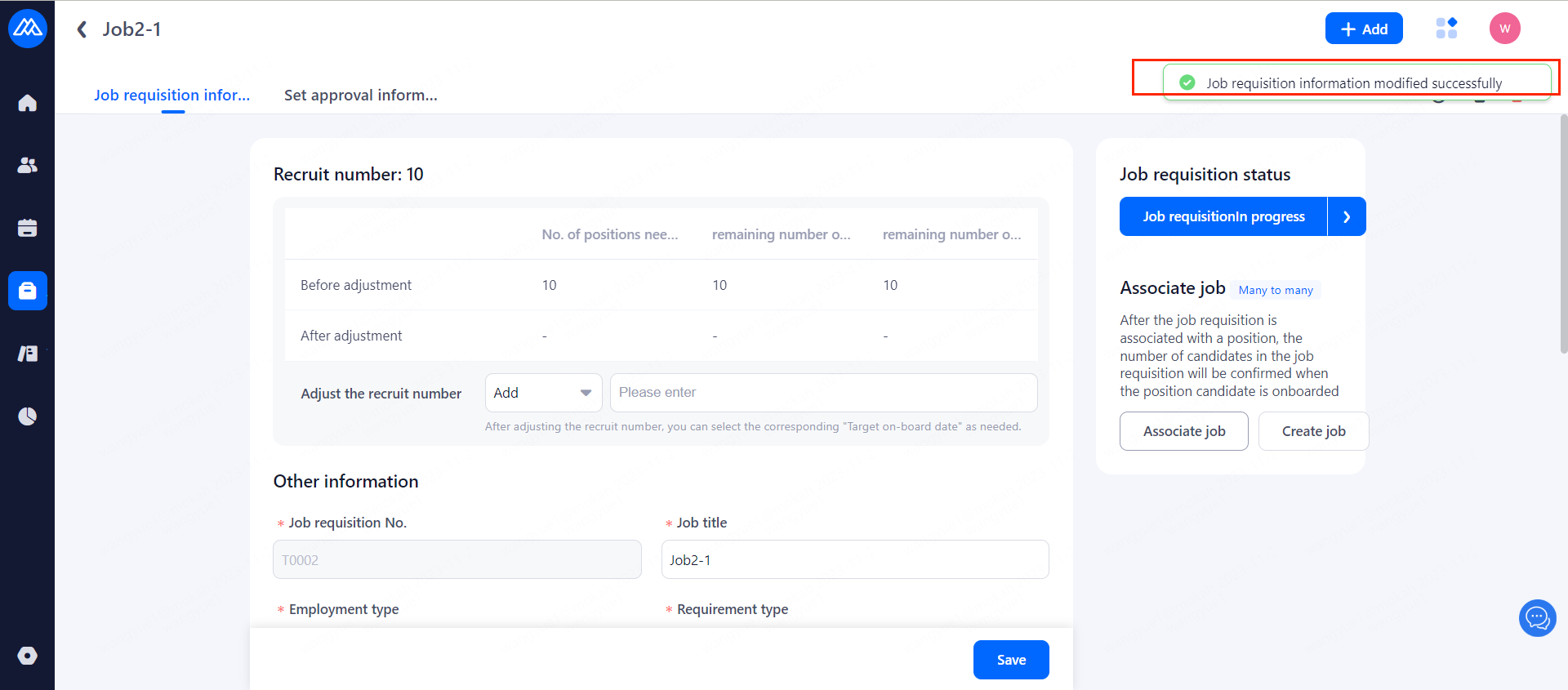The height and width of the screenshot is (690, 1568).
Task: Click the recruit number input field
Action: coord(823,393)
